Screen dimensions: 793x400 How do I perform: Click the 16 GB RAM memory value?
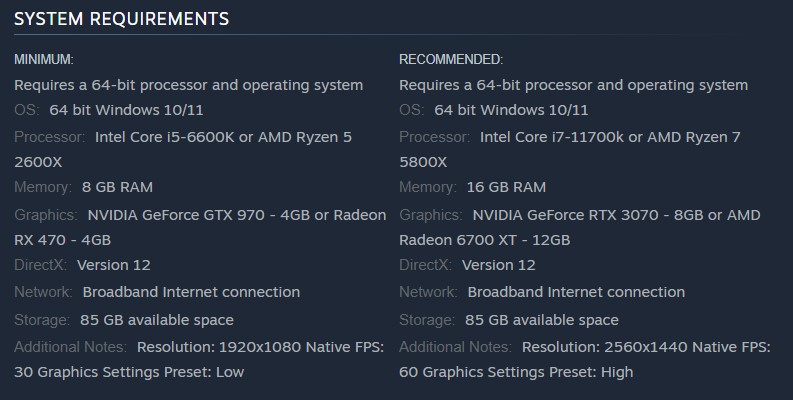pyautogui.click(x=506, y=187)
